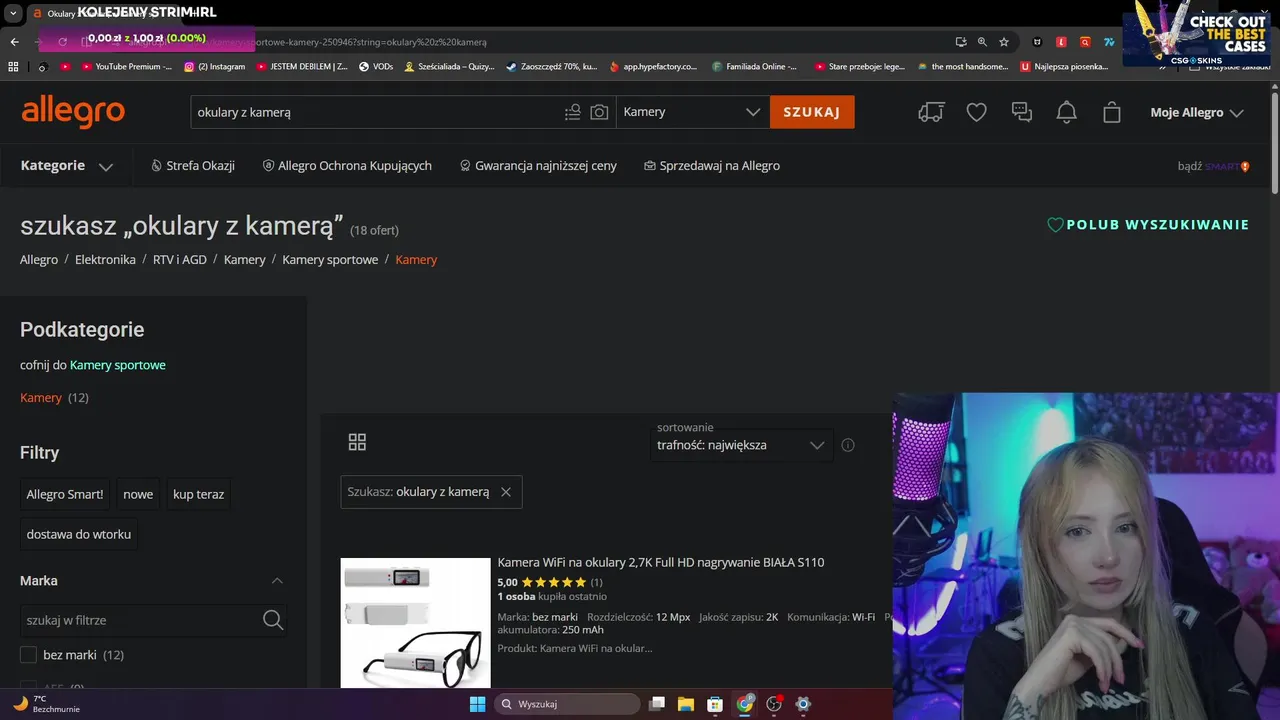Click the magnifier in brand filter search
The height and width of the screenshot is (720, 1280).
273,620
